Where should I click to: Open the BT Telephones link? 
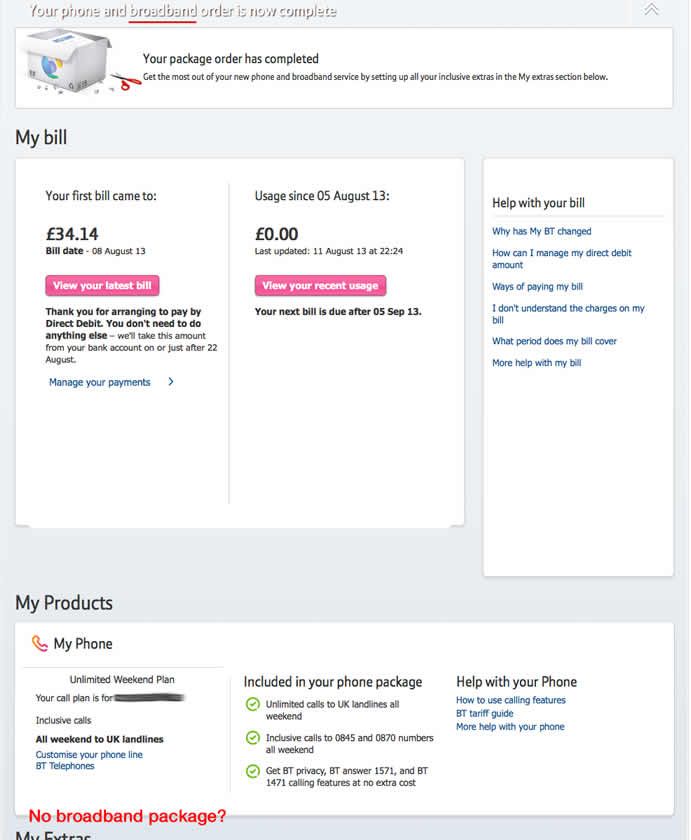pyautogui.click(x=65, y=766)
